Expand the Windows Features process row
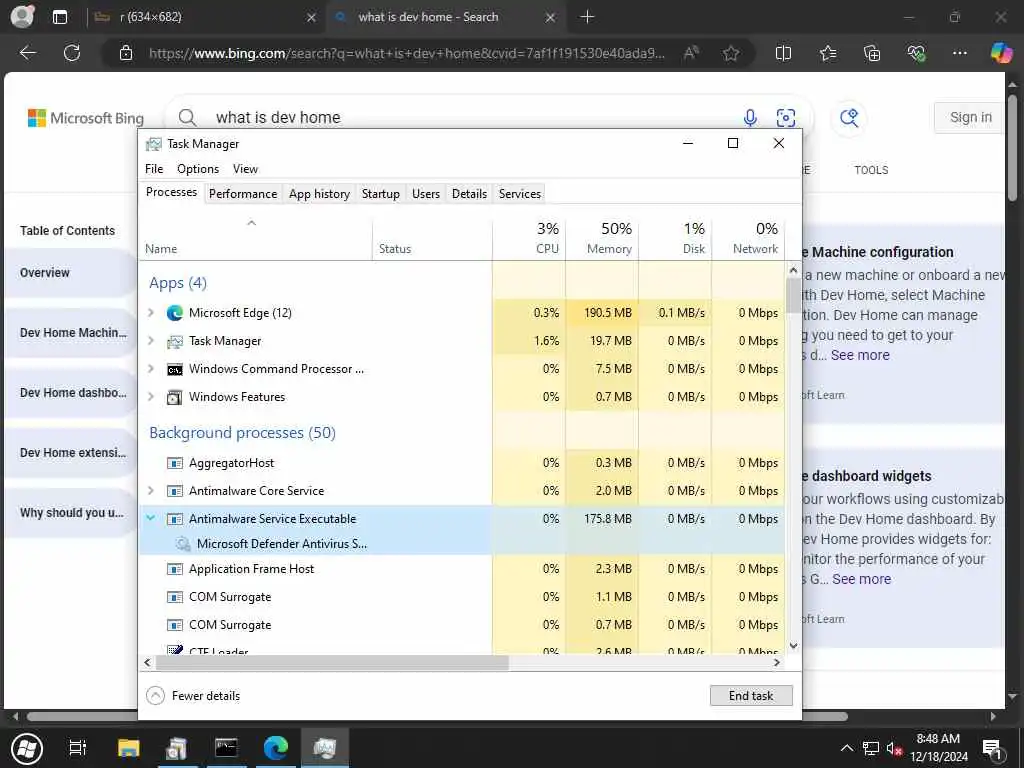The image size is (1024, 768). click(151, 397)
